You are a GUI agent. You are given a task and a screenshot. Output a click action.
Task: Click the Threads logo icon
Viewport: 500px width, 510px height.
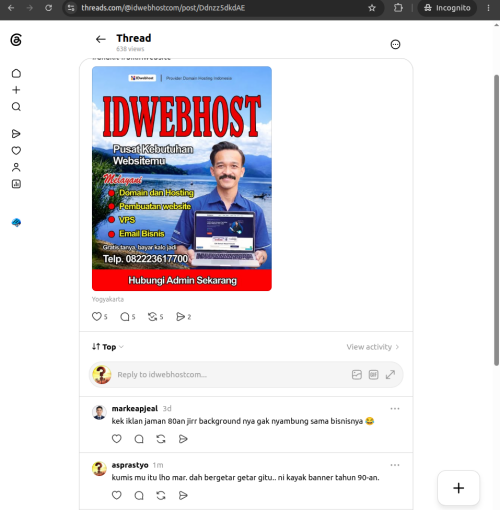[x=16, y=40]
